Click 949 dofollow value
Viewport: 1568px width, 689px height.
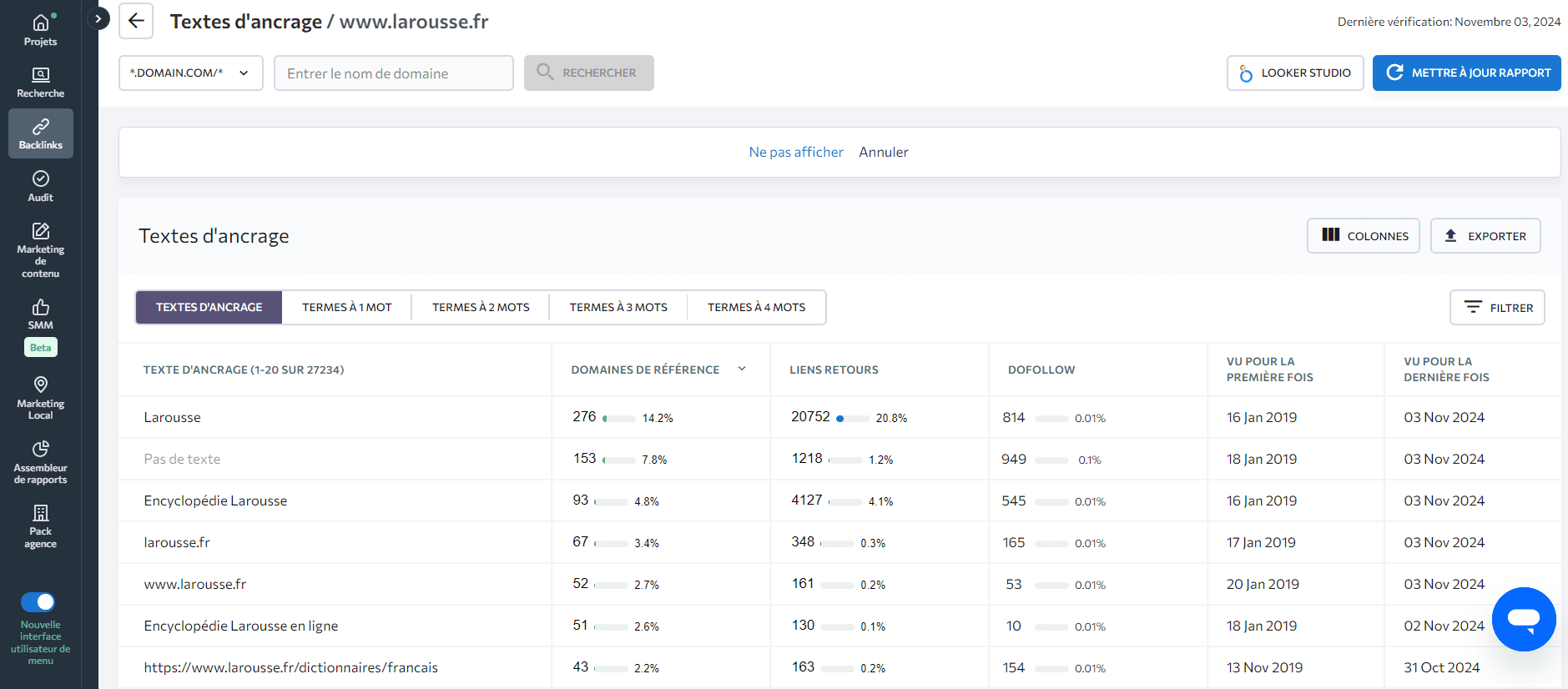[1014, 459]
